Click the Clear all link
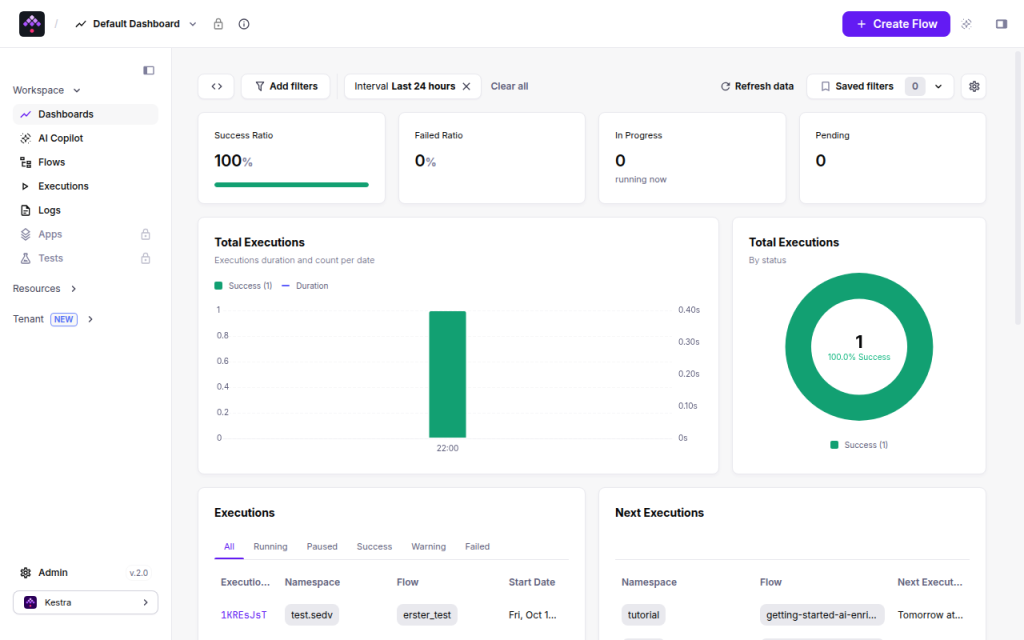This screenshot has width=1024, height=640. (509, 86)
